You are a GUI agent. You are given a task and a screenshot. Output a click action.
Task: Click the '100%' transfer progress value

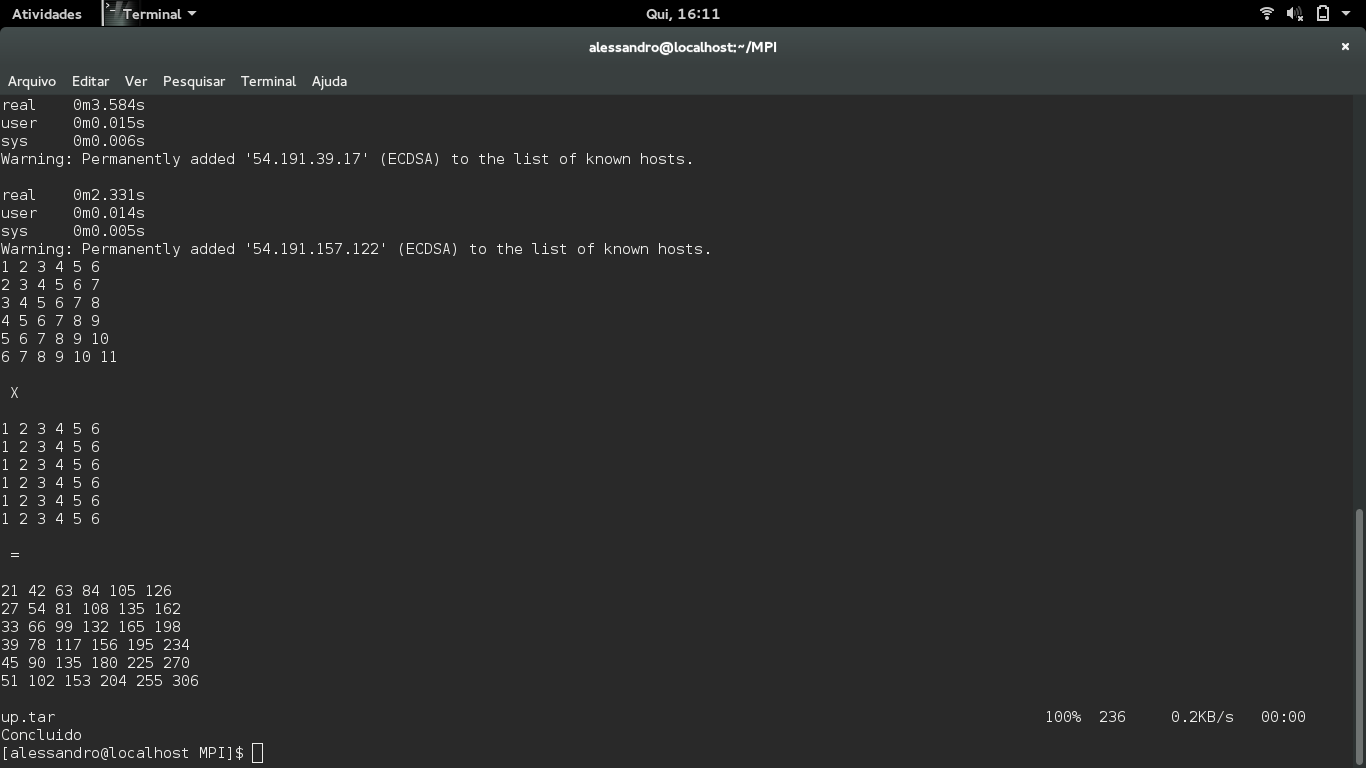pyautogui.click(x=1063, y=717)
